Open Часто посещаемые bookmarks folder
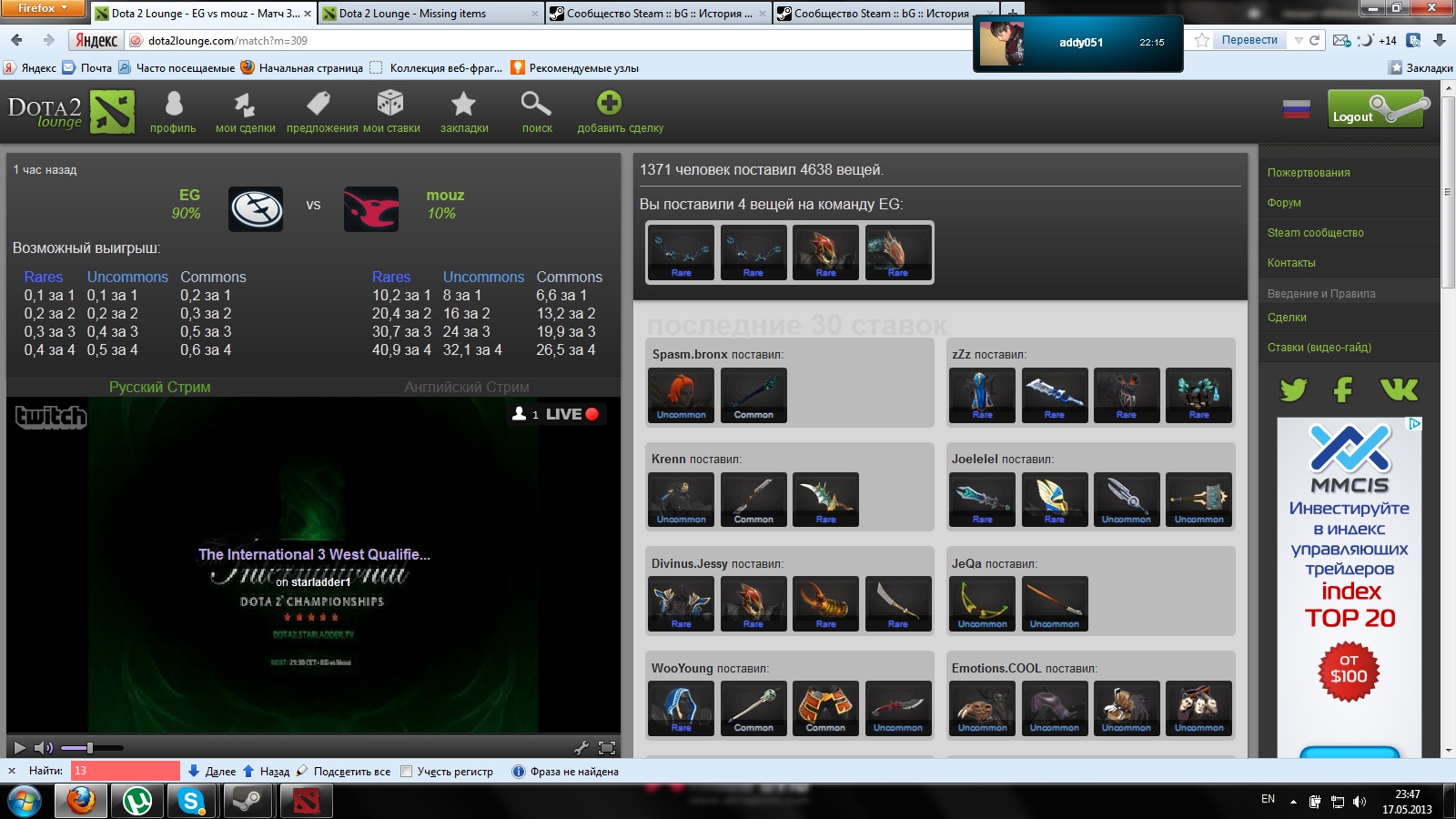Screen dimensions: 1456x819 coord(177,67)
